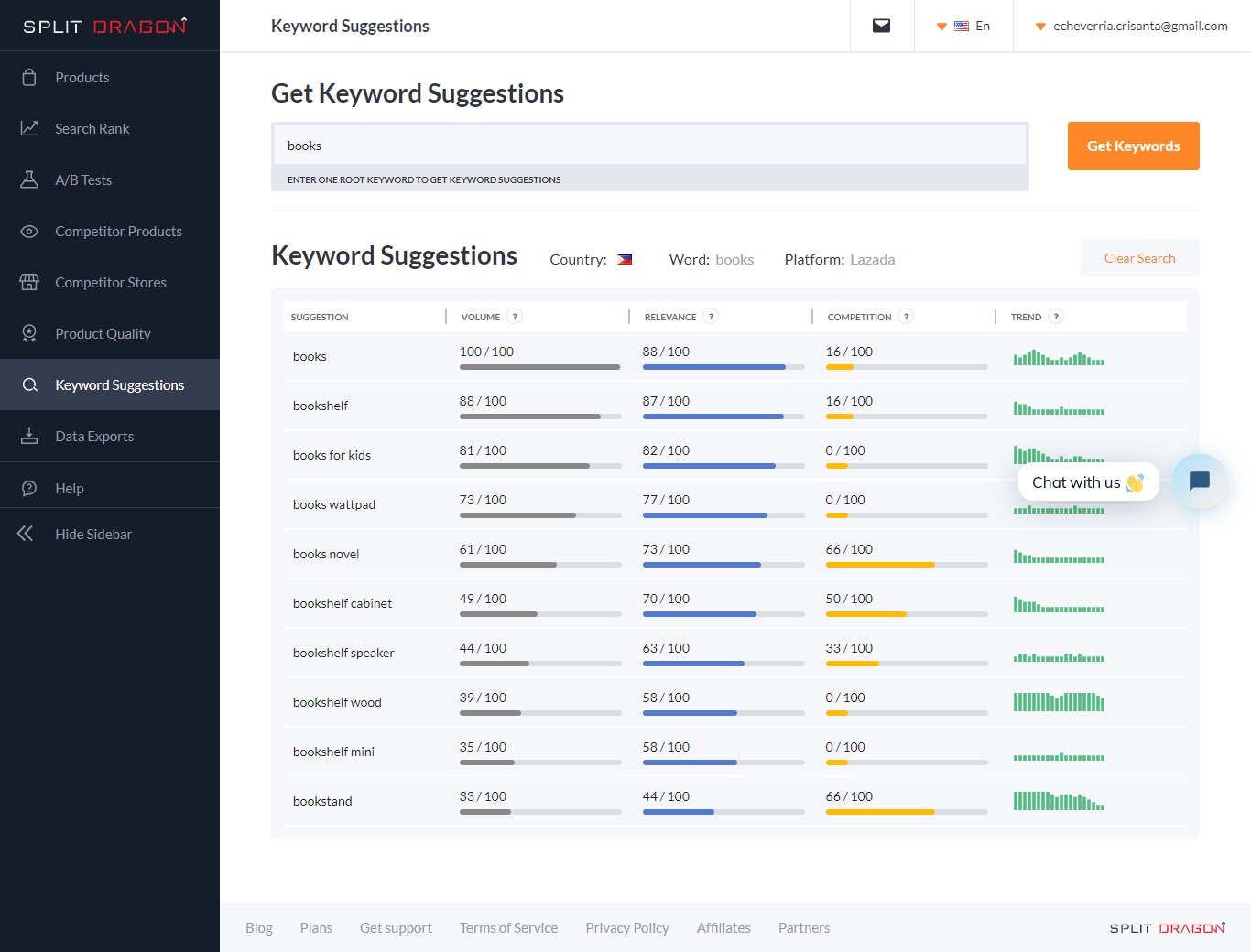1251x952 pixels.
Task: Click the root keyword input field
Action: pyautogui.click(x=650, y=146)
